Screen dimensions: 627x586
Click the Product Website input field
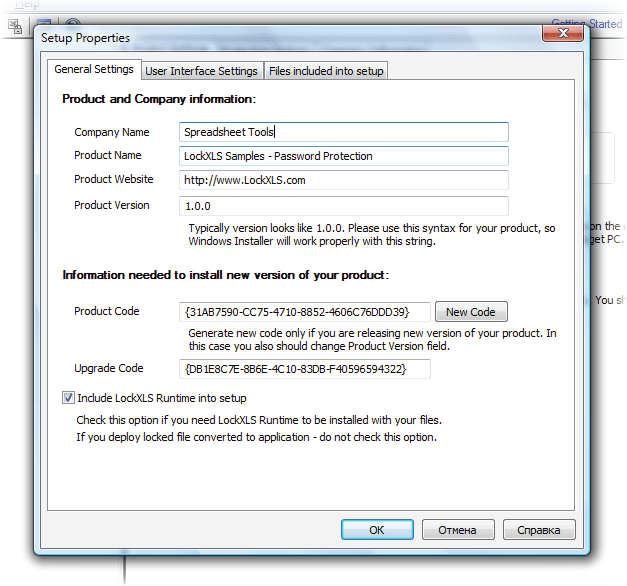[x=344, y=180]
